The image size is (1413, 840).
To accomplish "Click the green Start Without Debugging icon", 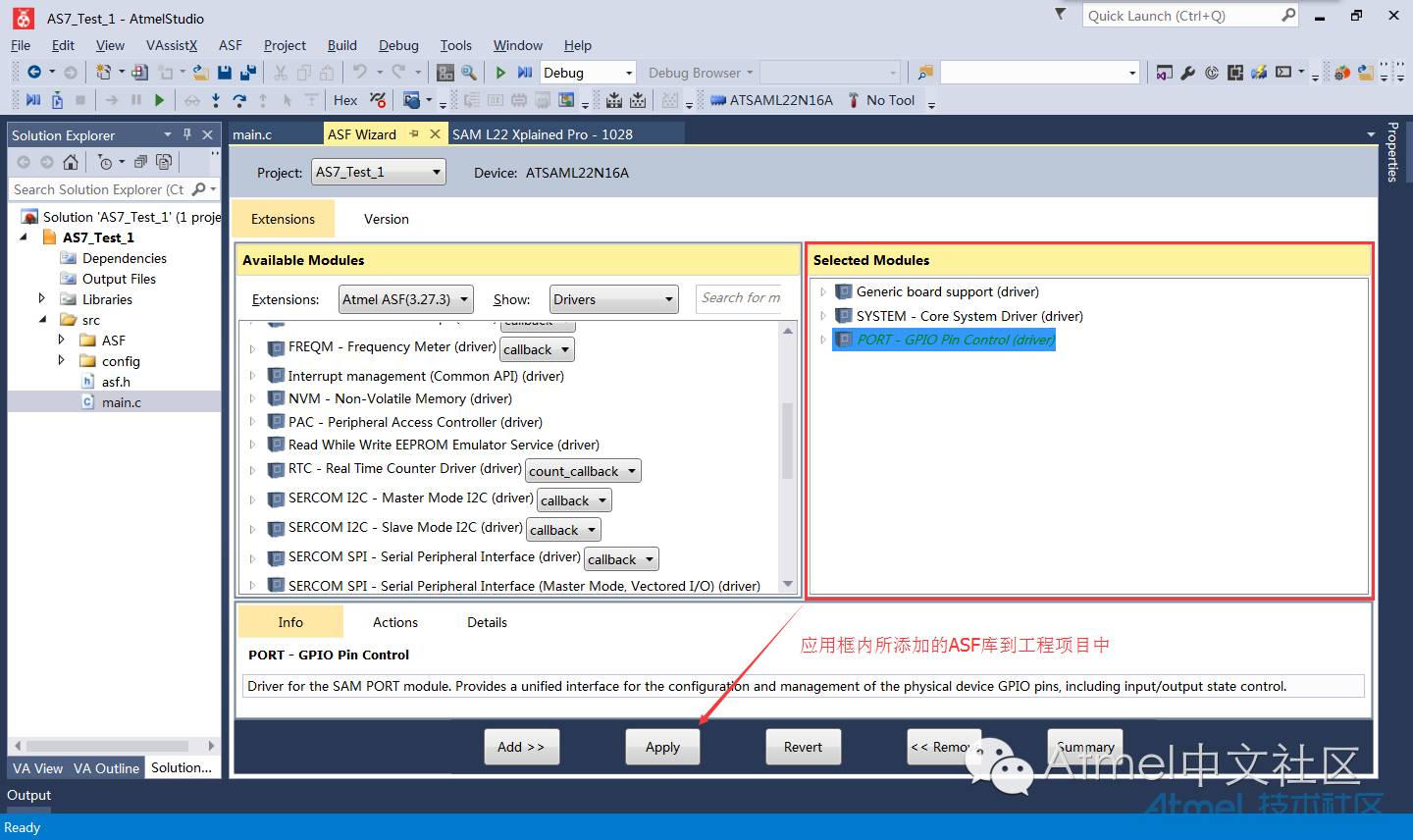I will coord(500,72).
